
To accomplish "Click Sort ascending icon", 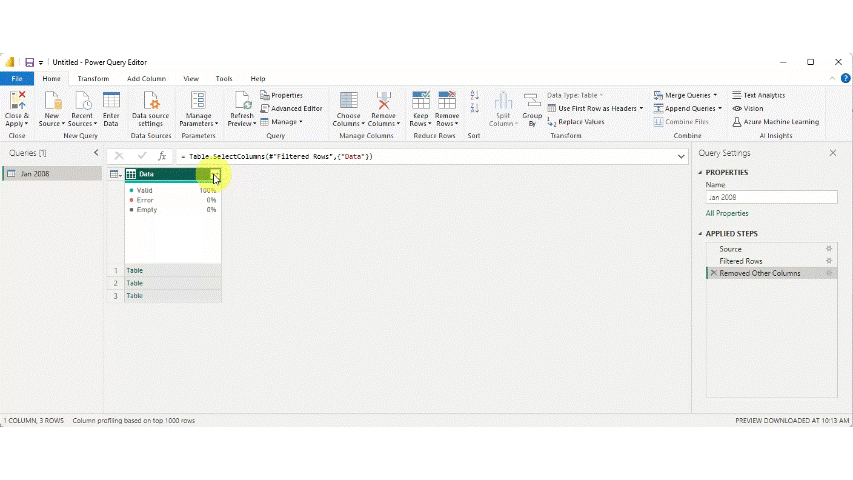I will coord(475,96).
